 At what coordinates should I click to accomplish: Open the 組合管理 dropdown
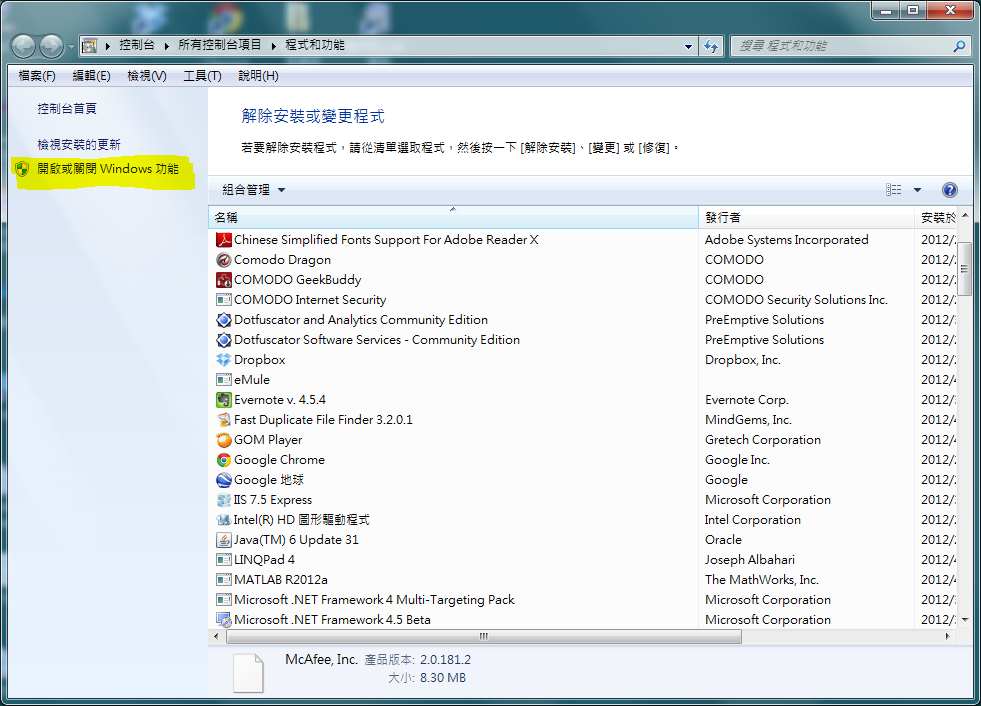[x=253, y=190]
